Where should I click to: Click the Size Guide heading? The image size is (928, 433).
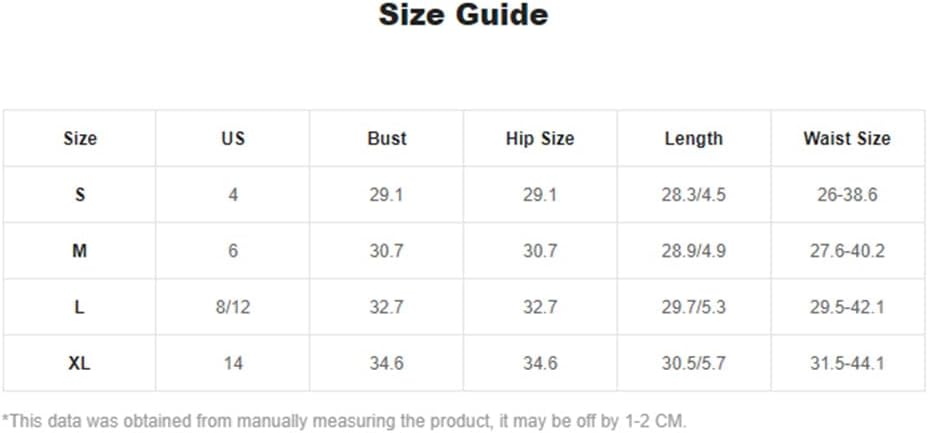pyautogui.click(x=463, y=15)
